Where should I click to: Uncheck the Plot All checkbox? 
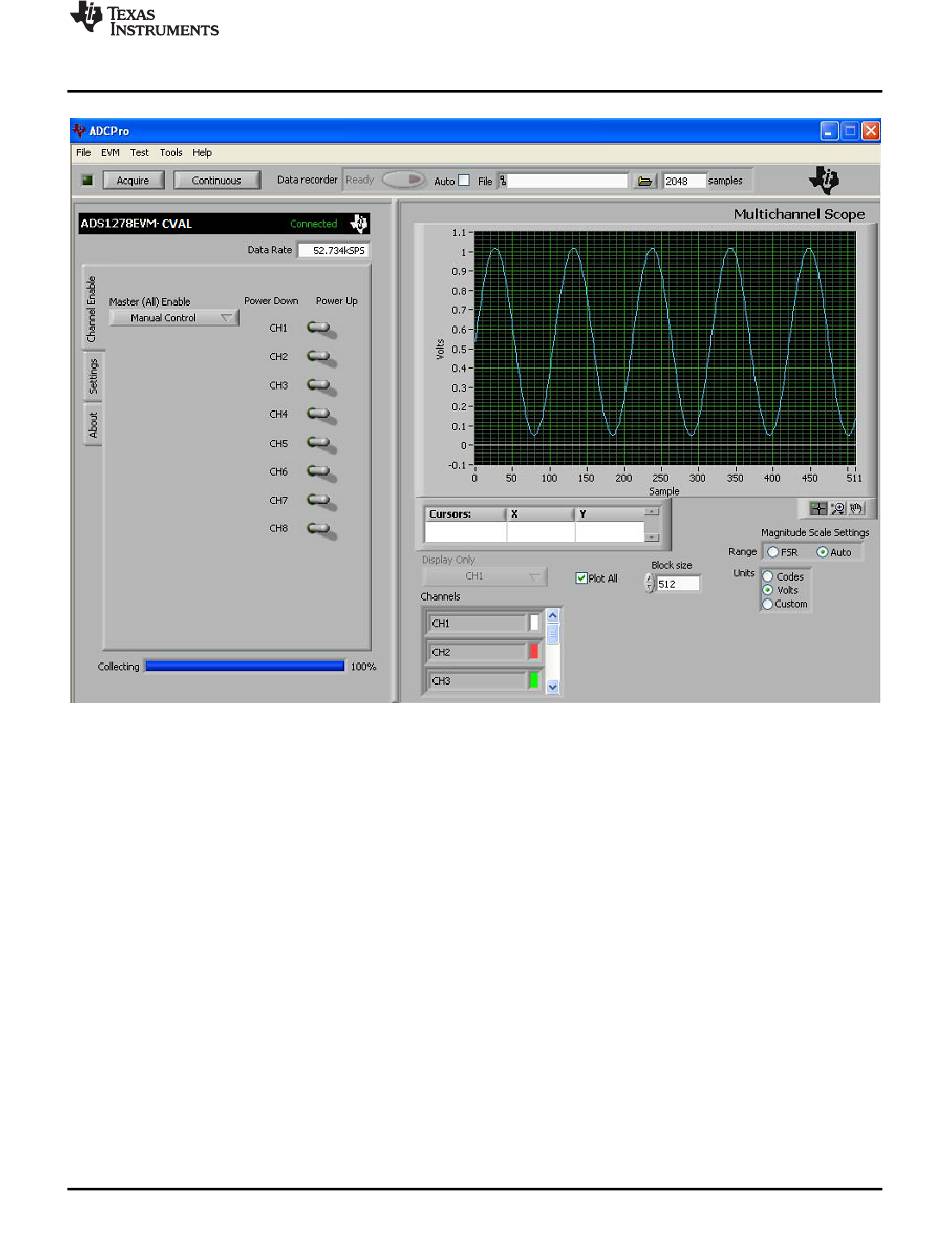pos(581,578)
